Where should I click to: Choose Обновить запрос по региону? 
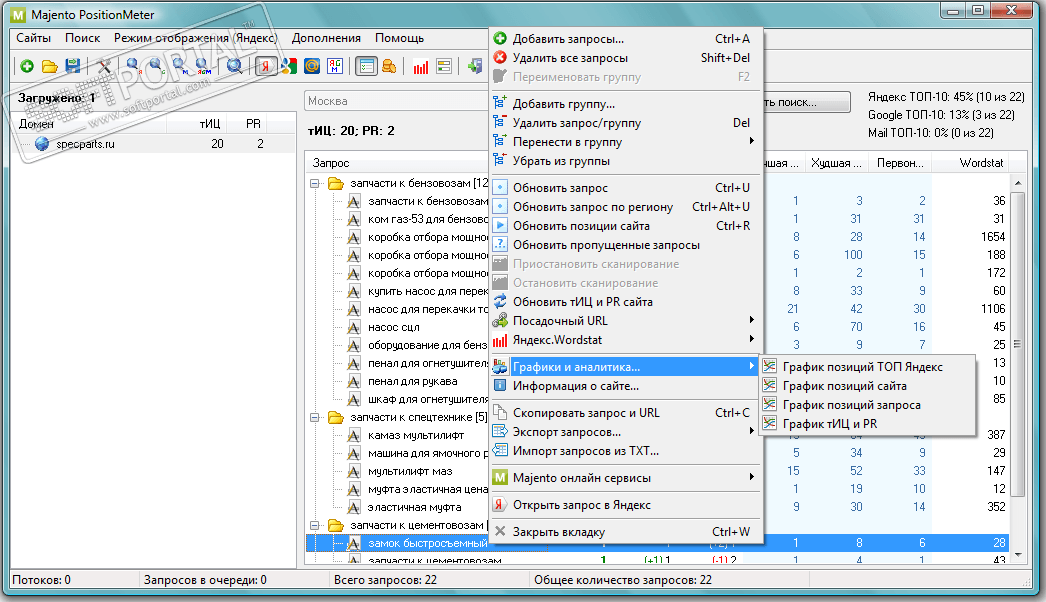(x=626, y=207)
